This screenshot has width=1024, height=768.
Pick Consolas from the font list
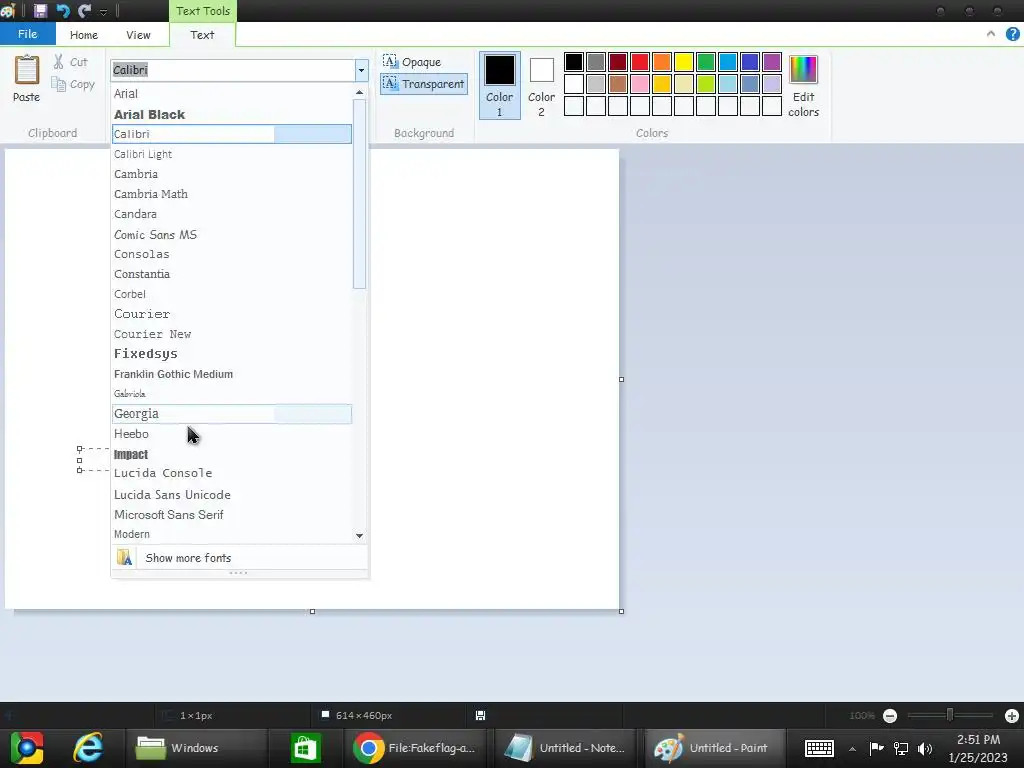point(232,254)
